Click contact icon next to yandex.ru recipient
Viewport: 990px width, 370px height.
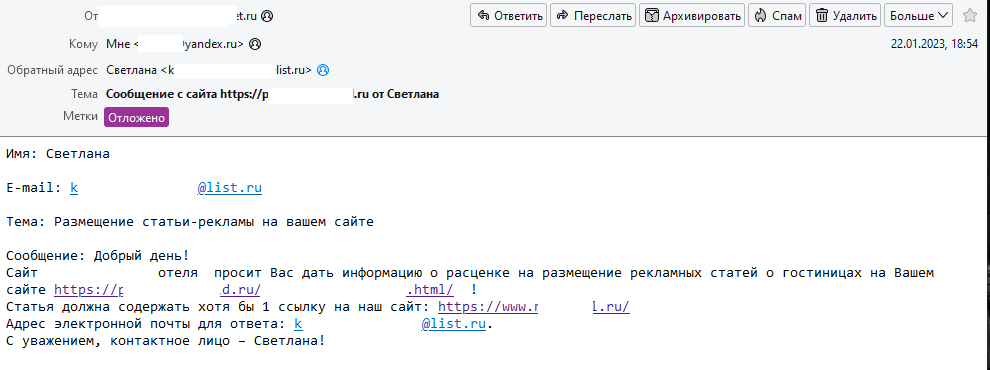tap(255, 45)
